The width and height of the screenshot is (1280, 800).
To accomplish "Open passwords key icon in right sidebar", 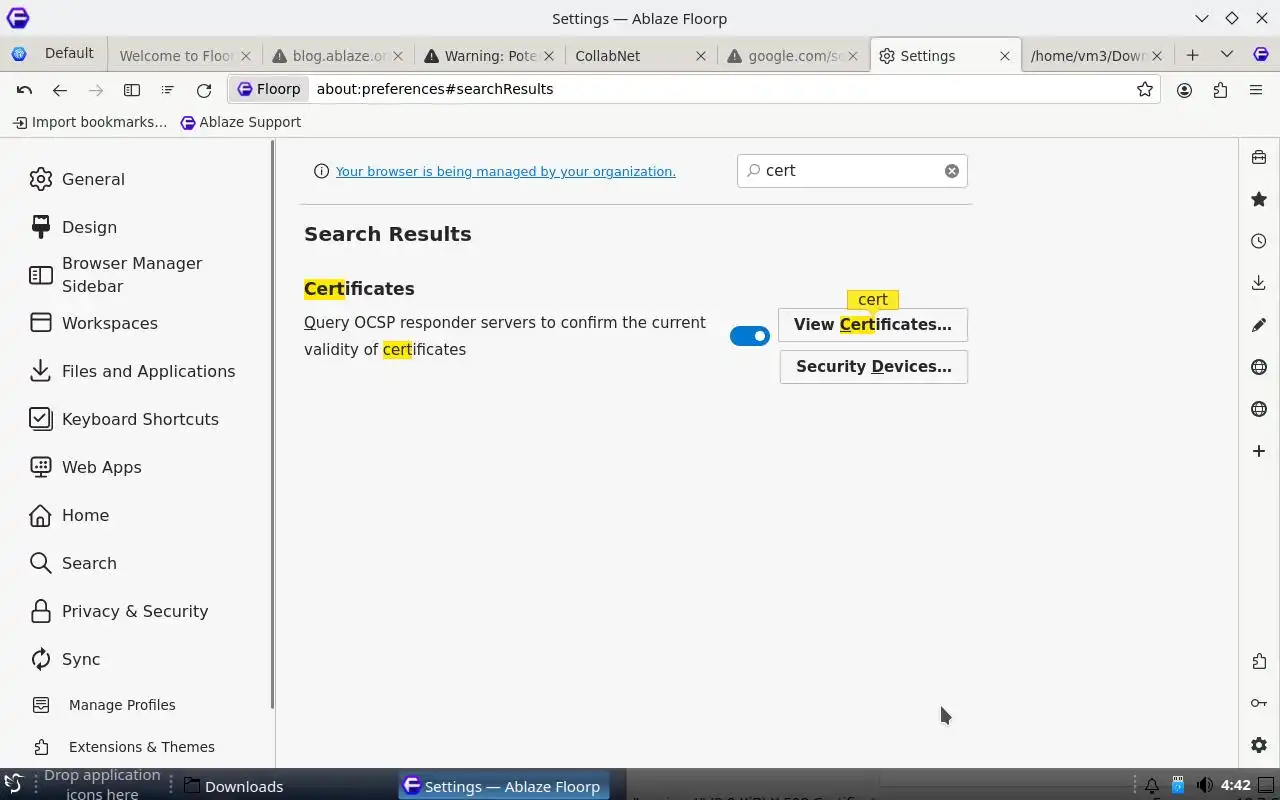I will [x=1259, y=703].
